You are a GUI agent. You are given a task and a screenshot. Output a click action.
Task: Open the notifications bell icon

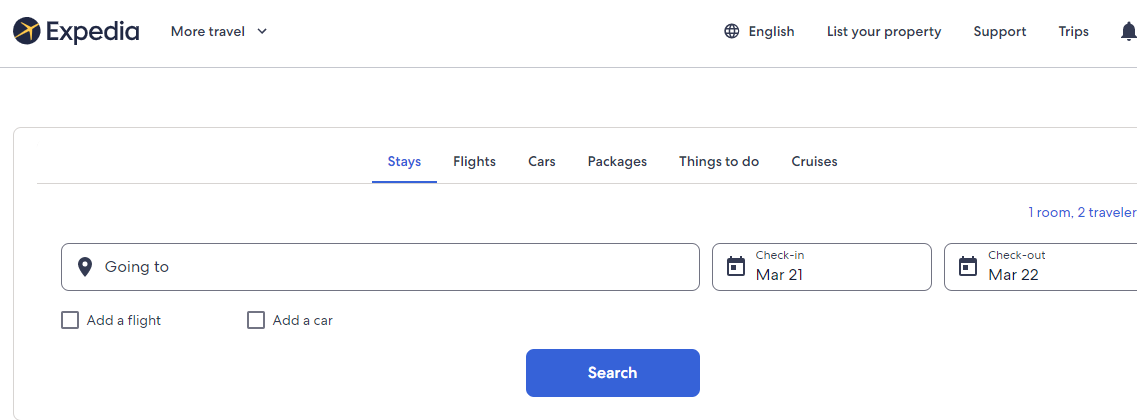[x=1128, y=31]
